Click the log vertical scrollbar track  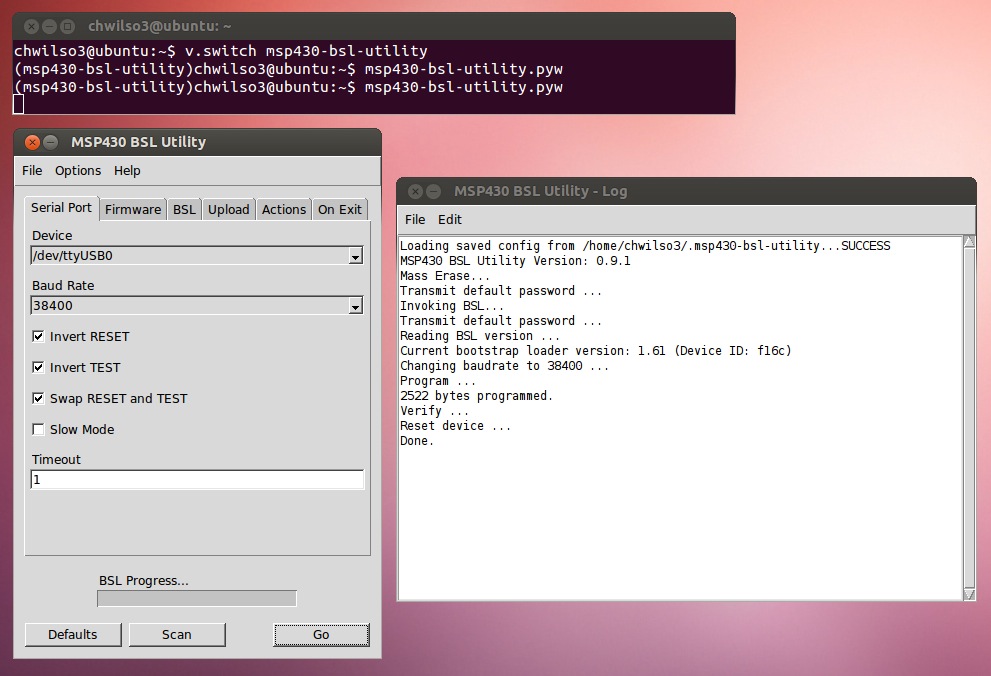[969, 418]
